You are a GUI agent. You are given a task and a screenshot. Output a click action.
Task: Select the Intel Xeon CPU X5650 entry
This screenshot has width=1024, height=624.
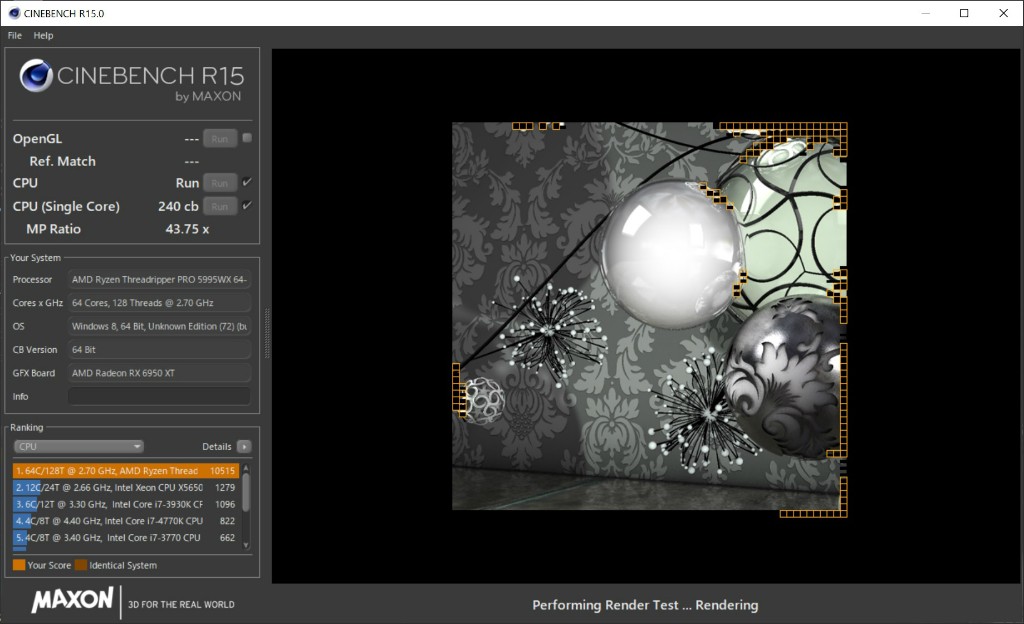(125, 488)
